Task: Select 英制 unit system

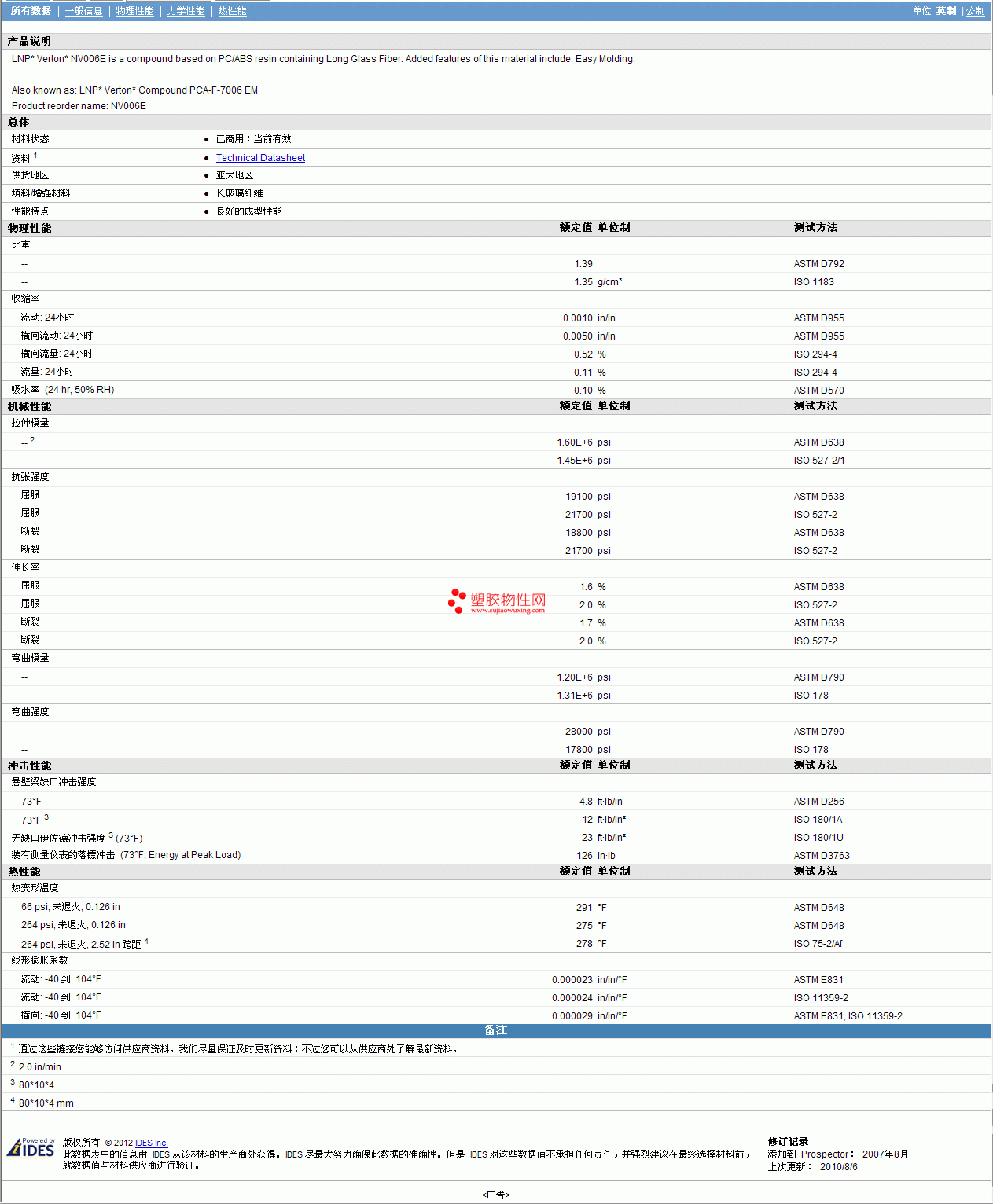Action: pyautogui.click(x=946, y=11)
